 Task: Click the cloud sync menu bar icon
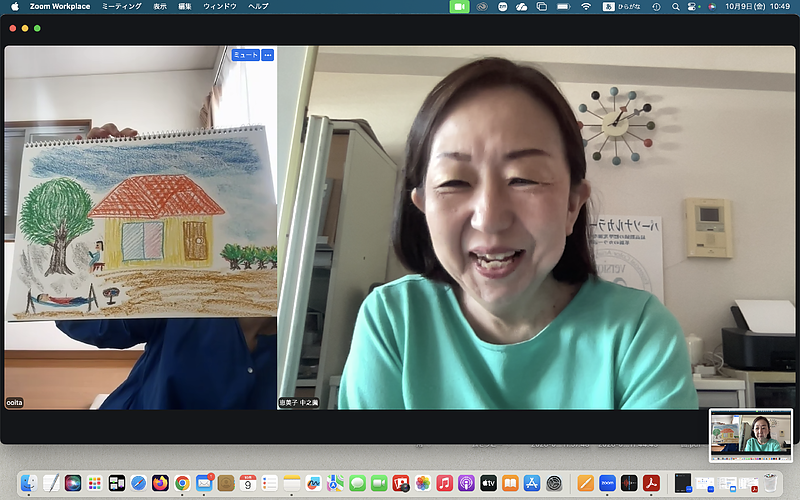521,7
